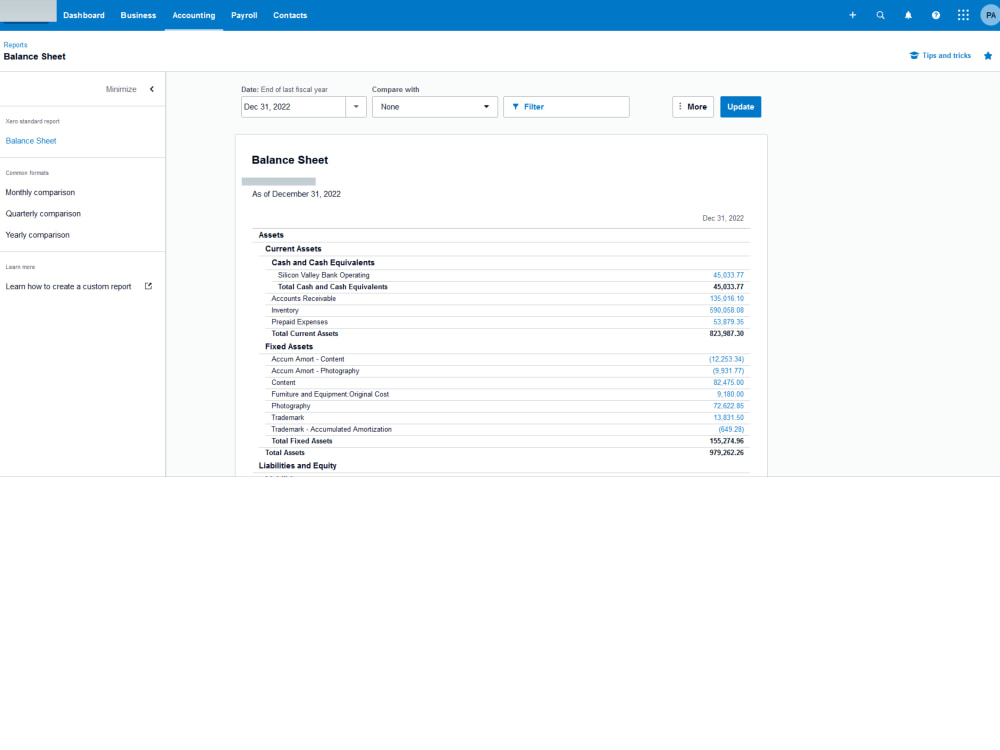Click the Update button
This screenshot has height=750, width=1000.
coord(740,106)
